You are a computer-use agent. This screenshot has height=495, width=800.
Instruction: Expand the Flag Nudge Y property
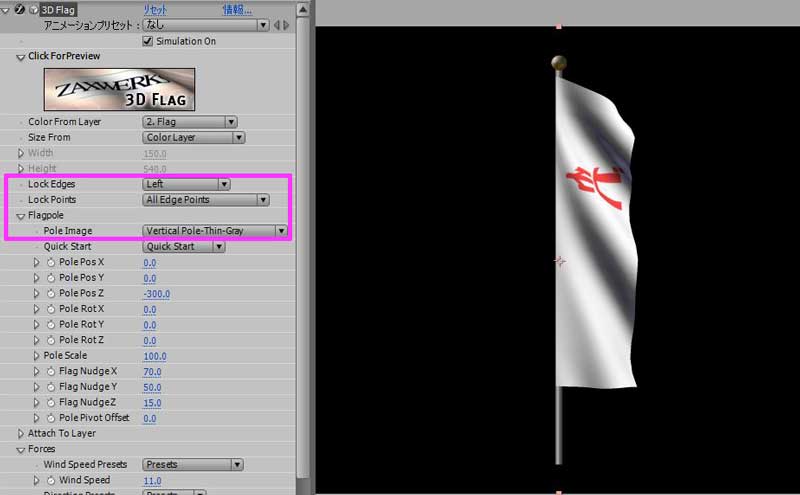click(x=36, y=387)
